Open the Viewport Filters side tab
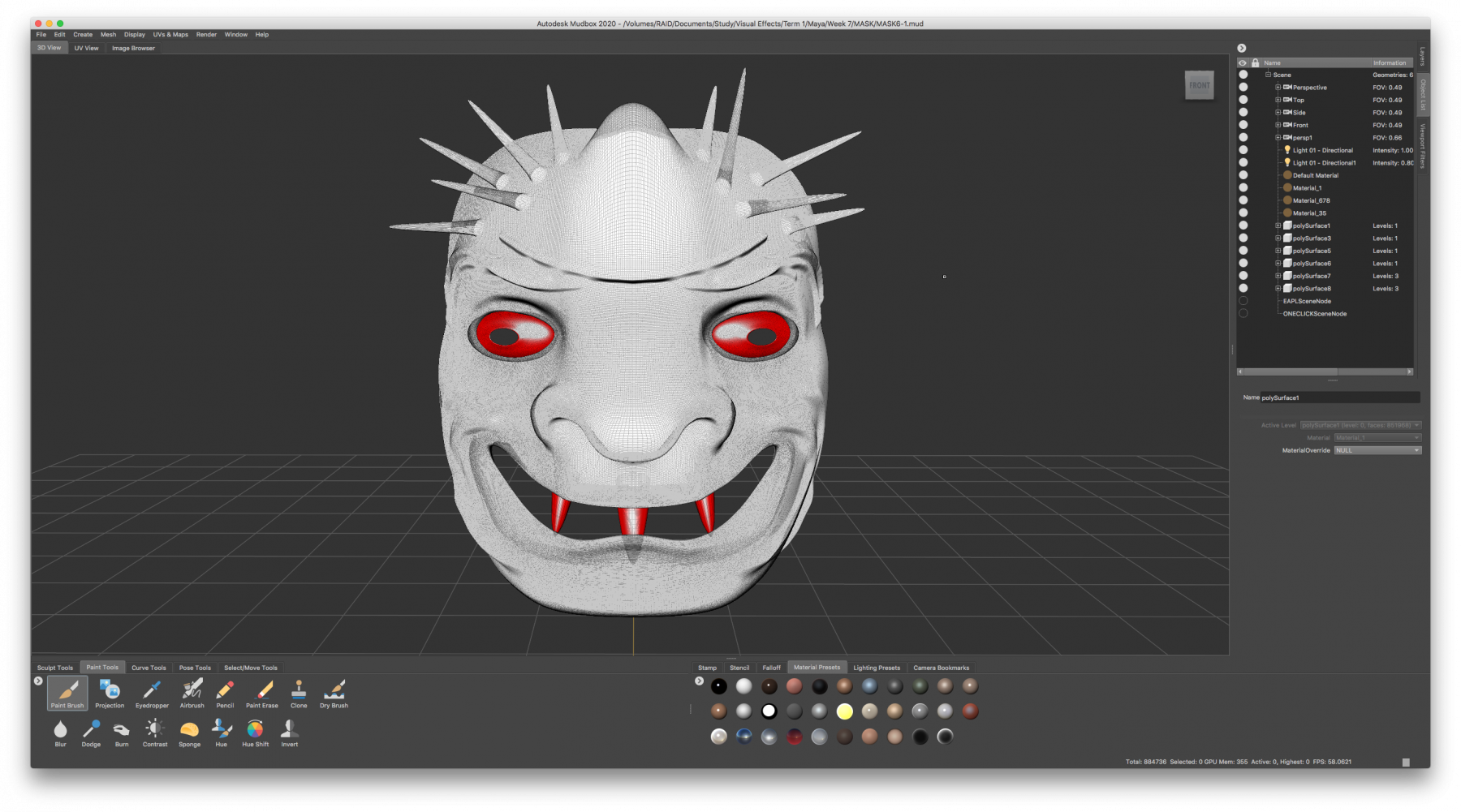The height and width of the screenshot is (812, 1461). coord(1422,145)
